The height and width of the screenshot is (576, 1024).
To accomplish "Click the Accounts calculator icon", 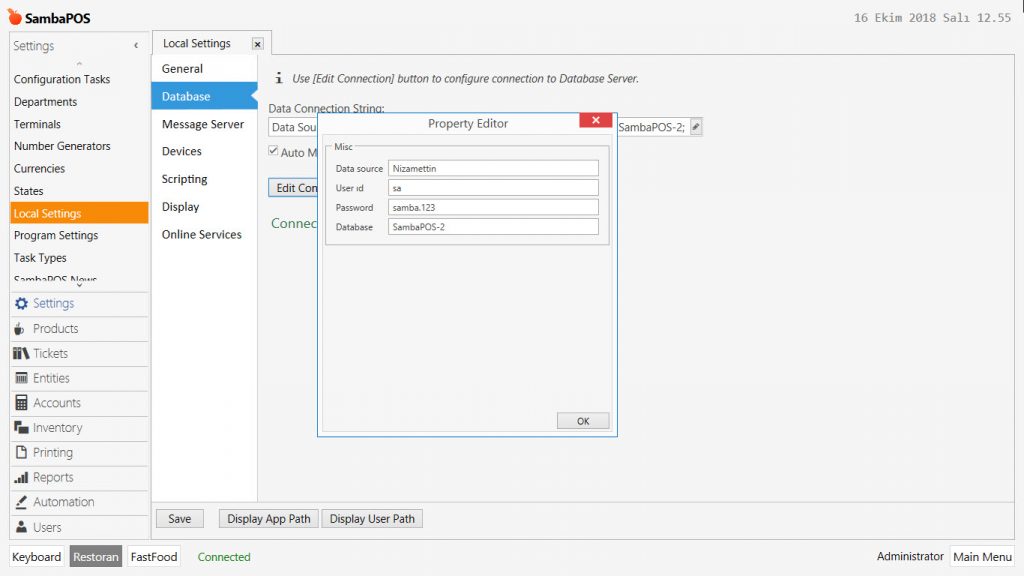I will 21,403.
